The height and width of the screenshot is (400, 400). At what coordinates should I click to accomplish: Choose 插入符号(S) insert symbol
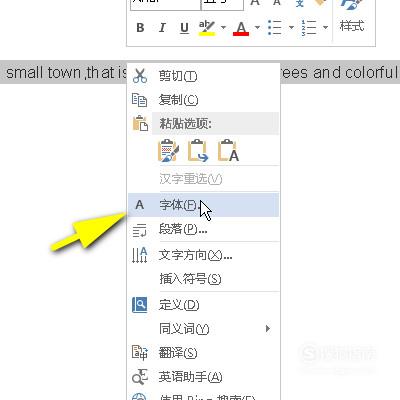pos(203,279)
